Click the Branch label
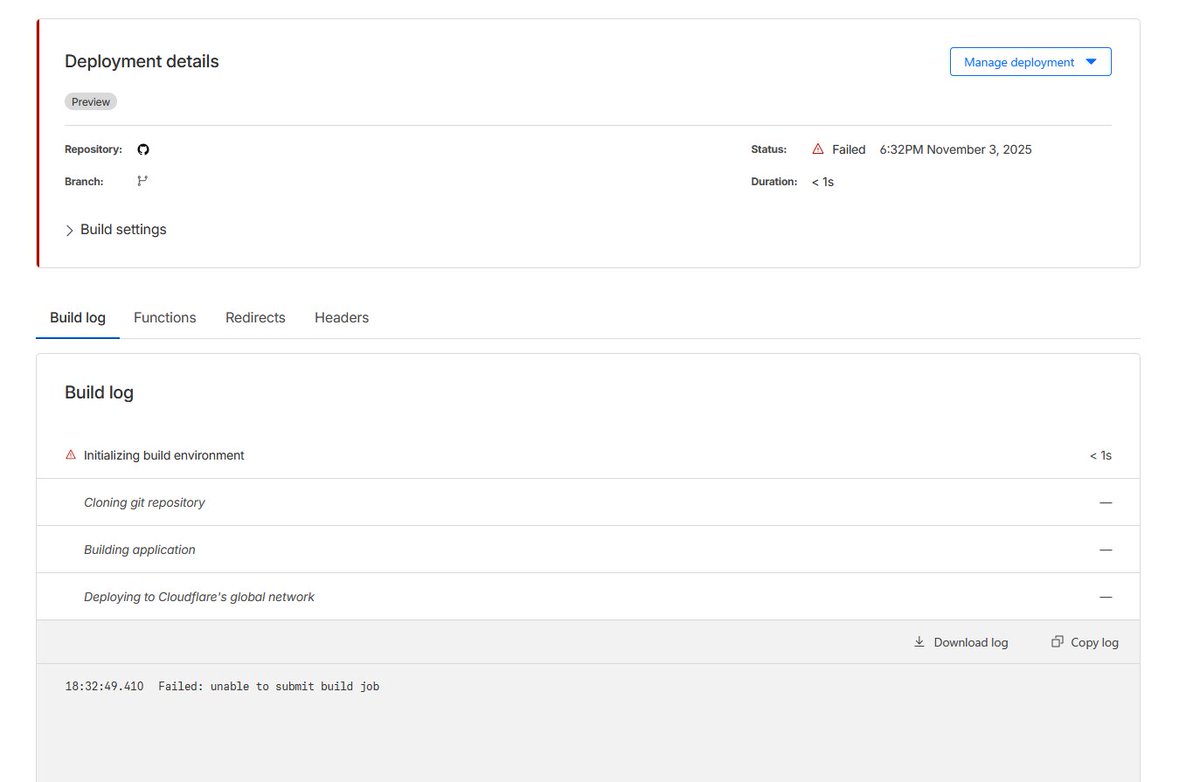This screenshot has width=1200, height=782. [x=84, y=182]
